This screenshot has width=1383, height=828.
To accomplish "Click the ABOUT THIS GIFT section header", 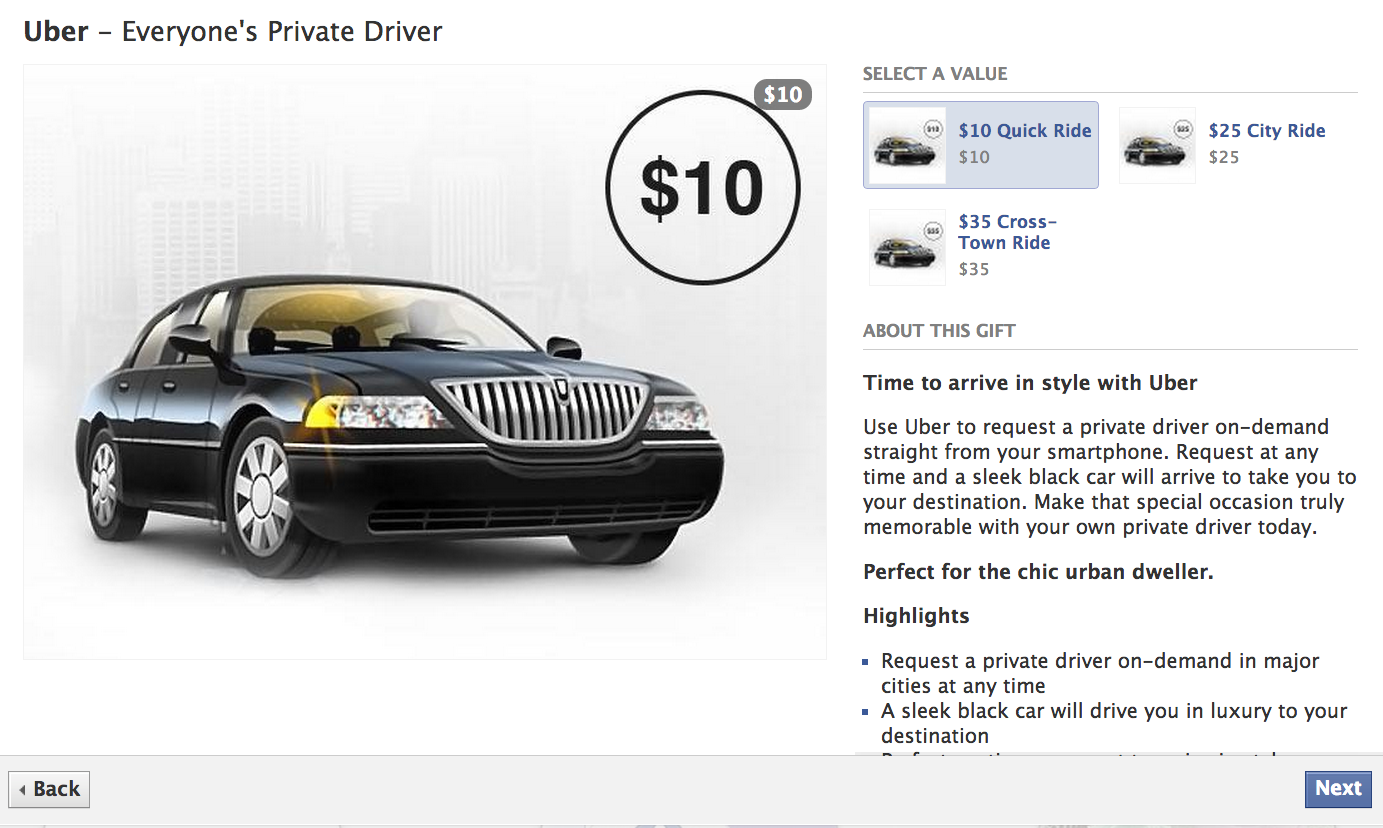I will click(x=939, y=331).
